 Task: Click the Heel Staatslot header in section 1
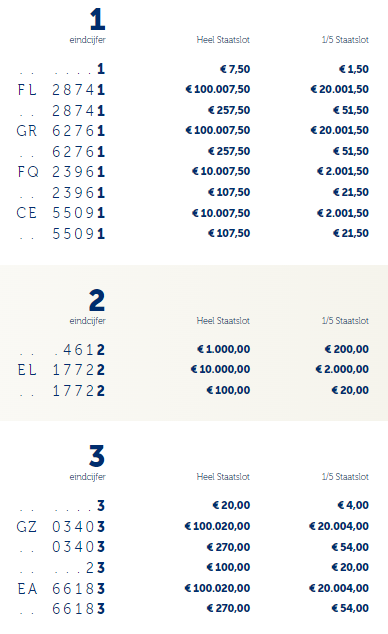(x=223, y=40)
